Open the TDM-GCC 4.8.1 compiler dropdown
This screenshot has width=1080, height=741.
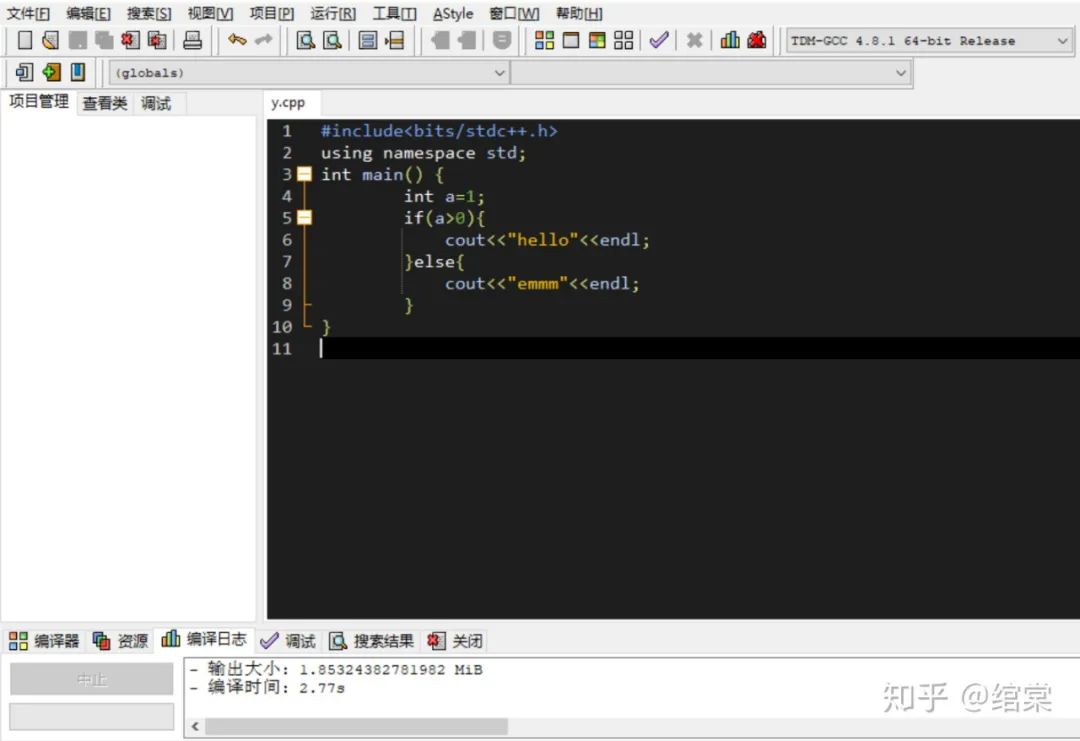(x=928, y=41)
